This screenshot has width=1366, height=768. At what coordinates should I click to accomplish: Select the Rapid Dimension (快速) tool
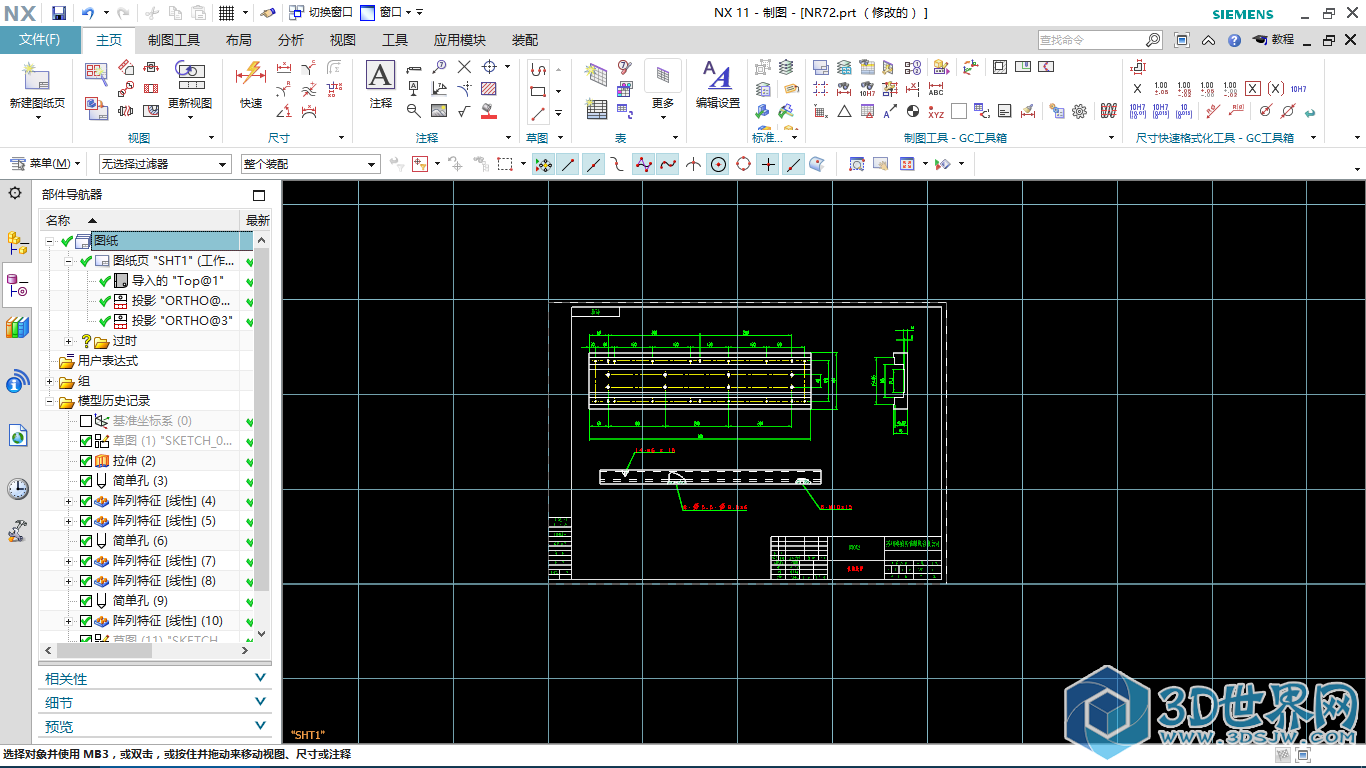point(250,85)
